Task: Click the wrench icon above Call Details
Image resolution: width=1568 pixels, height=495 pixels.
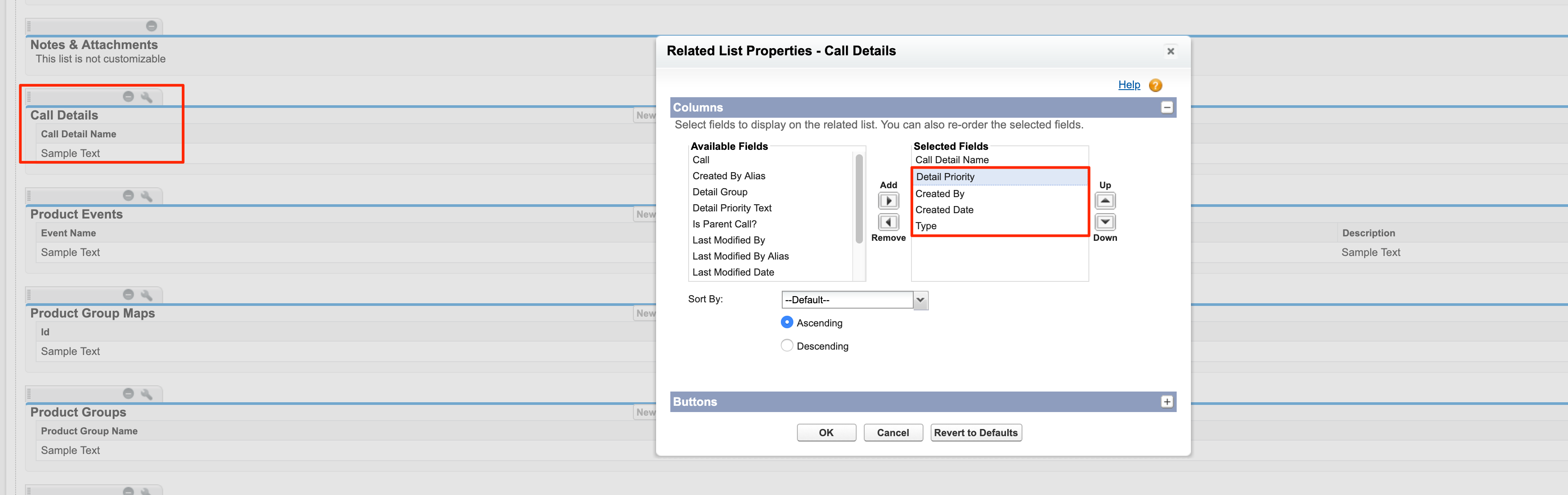Action: (x=146, y=97)
